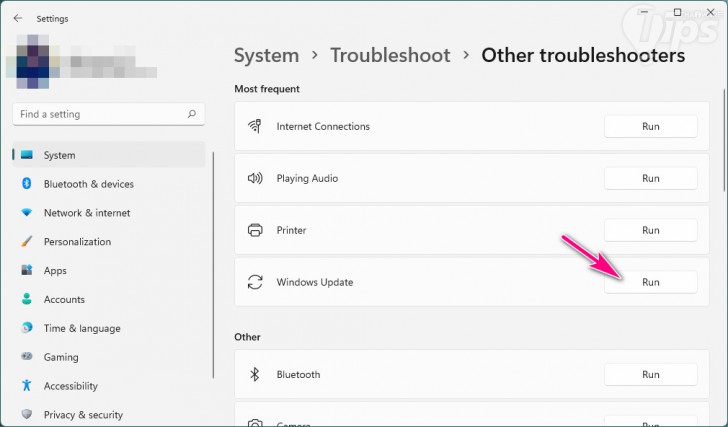Viewport: 728px width, 427px height.
Task: Open the Apps settings page
Action: 109,270
